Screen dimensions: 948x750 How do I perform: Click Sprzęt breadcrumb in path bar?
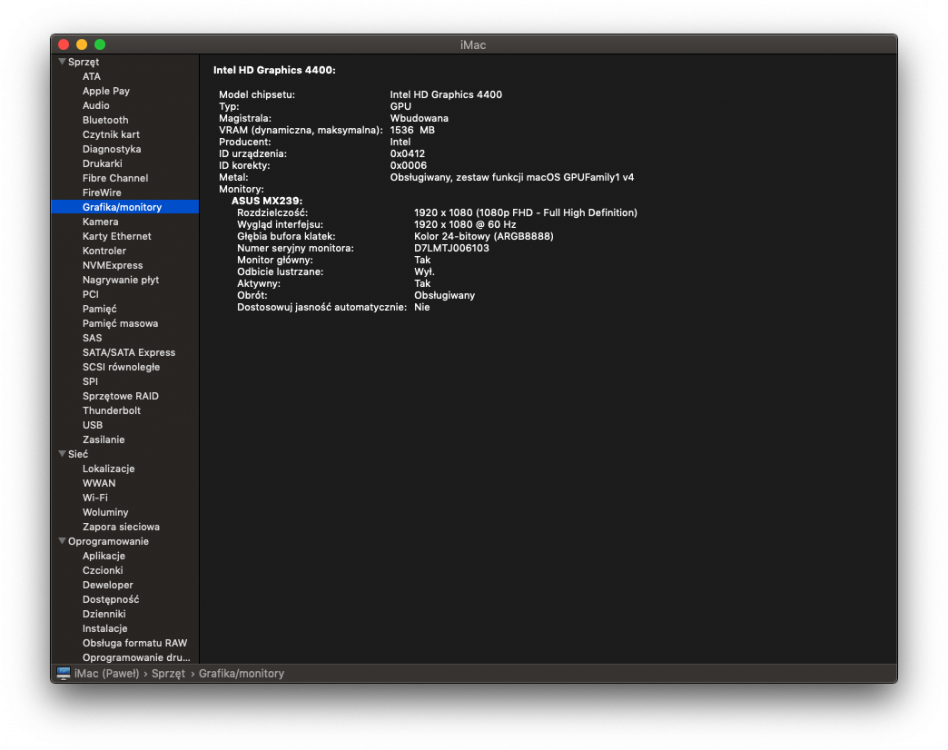[x=168, y=673]
